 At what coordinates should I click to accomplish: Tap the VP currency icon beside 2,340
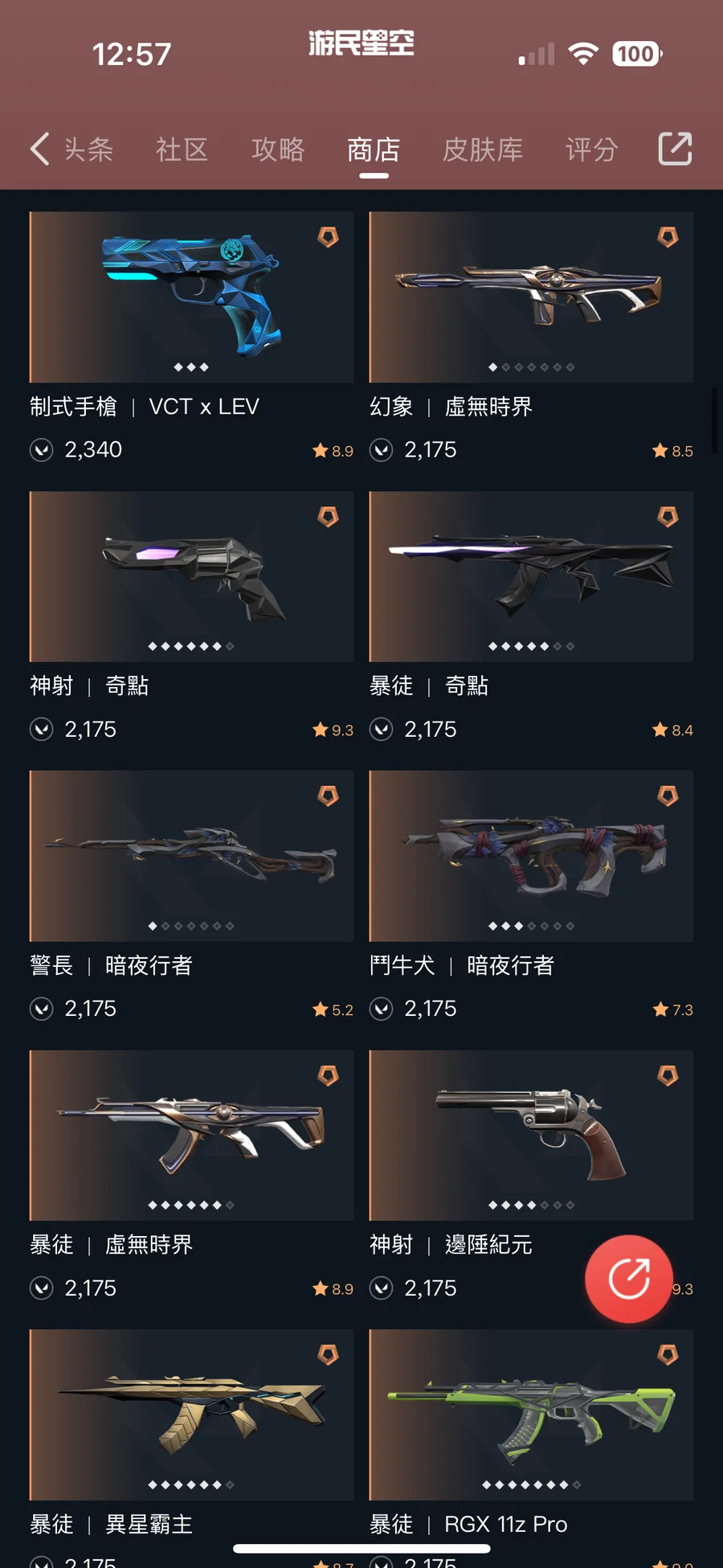click(x=42, y=450)
